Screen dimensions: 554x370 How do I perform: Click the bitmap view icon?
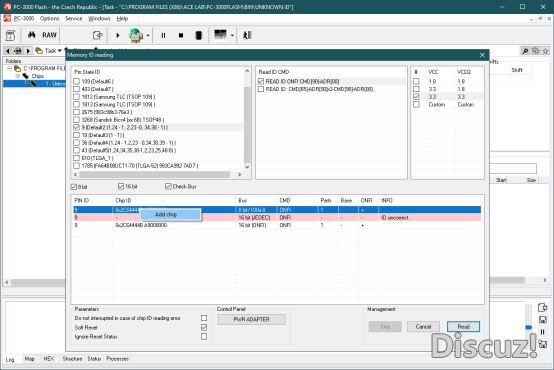point(220,35)
